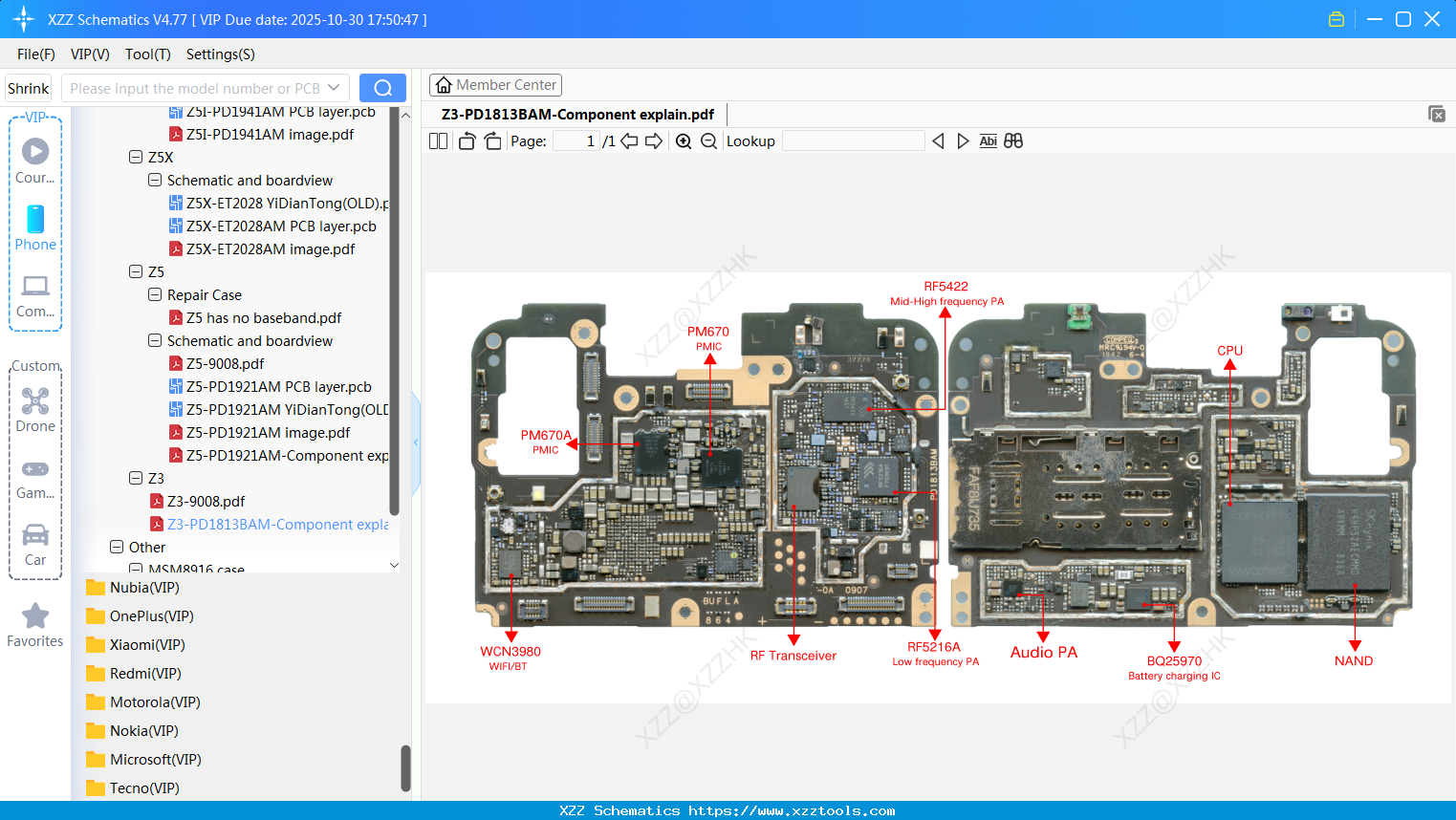Click the Lookup text field
This screenshot has height=820, width=1456.
pyautogui.click(x=853, y=140)
